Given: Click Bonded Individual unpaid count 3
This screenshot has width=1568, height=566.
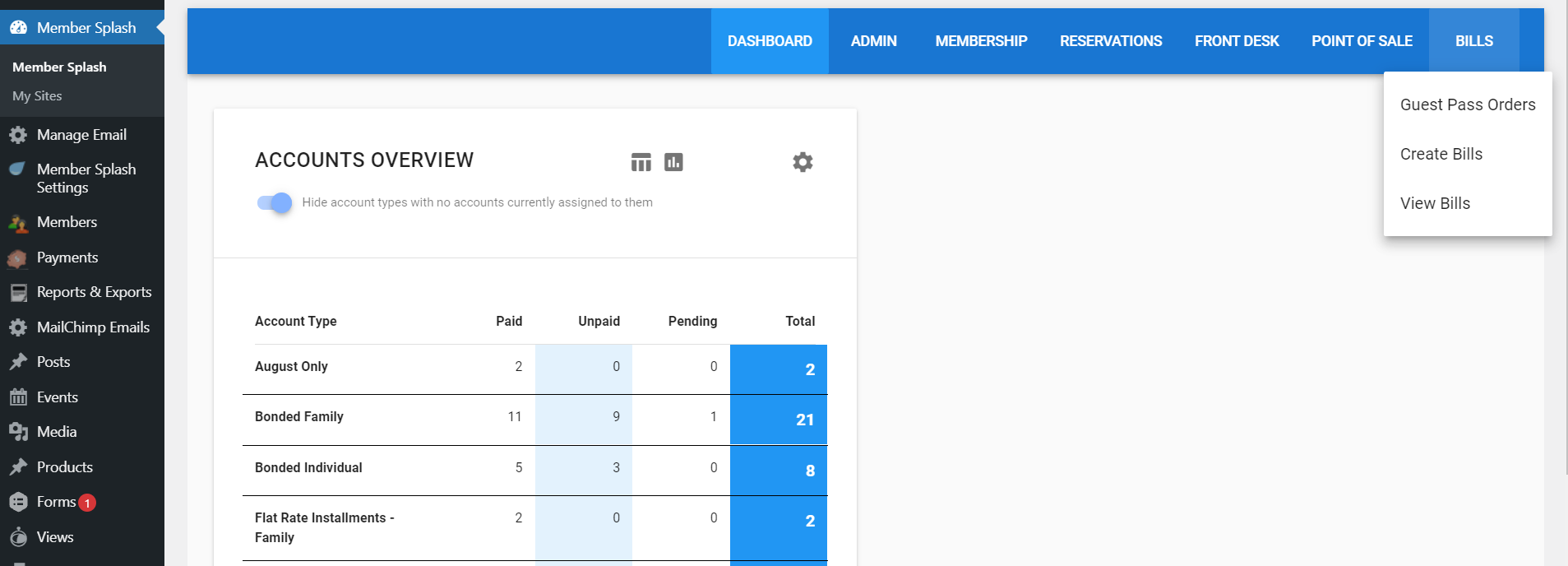Looking at the screenshot, I should (616, 468).
